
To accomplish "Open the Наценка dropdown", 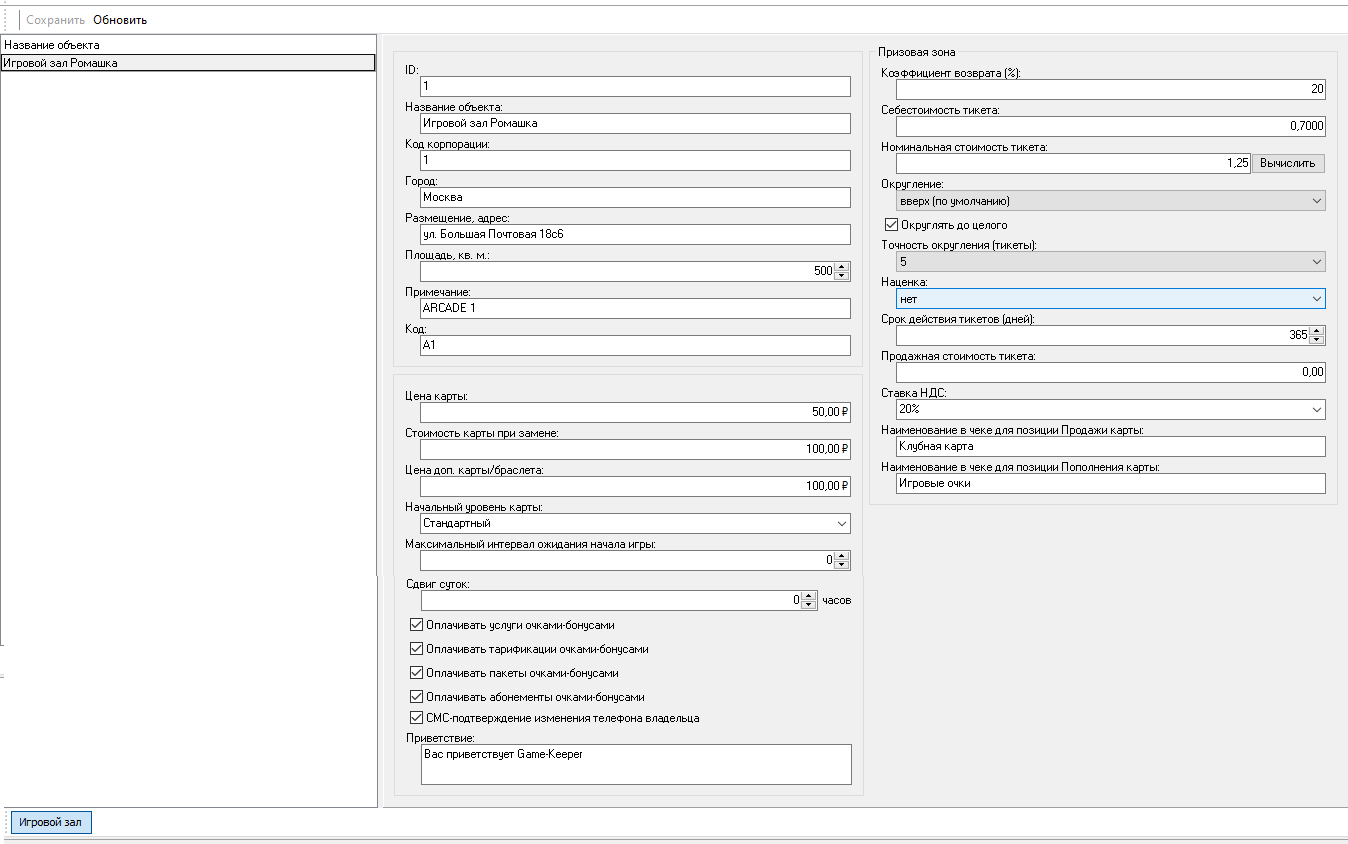I will [x=1110, y=298].
